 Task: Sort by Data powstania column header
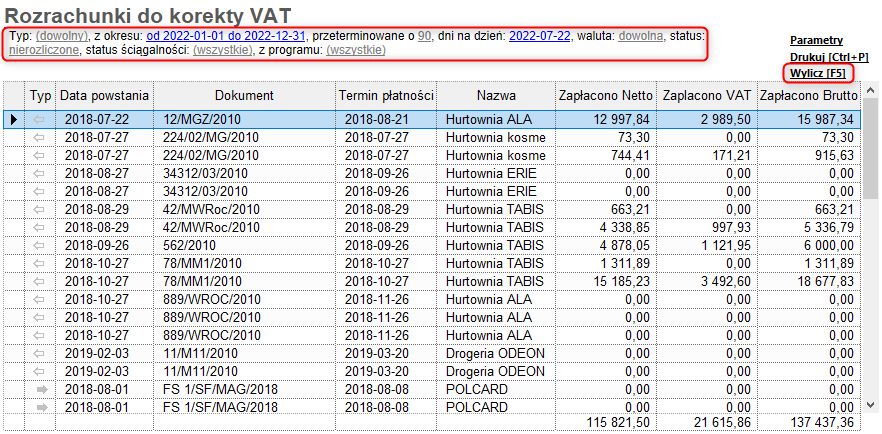click(105, 96)
